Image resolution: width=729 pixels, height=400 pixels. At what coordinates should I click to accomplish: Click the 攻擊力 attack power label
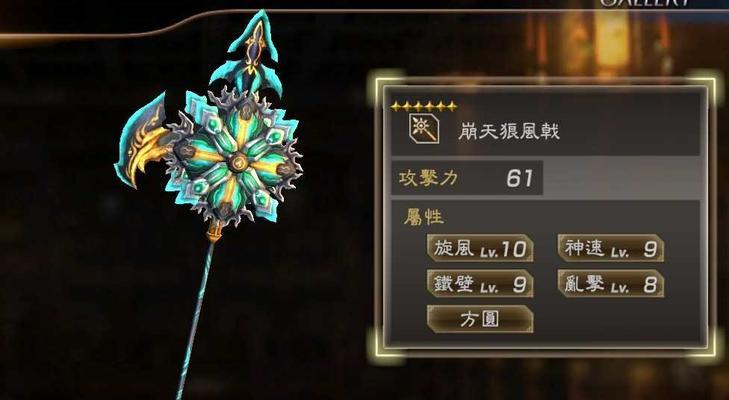pyautogui.click(x=428, y=178)
